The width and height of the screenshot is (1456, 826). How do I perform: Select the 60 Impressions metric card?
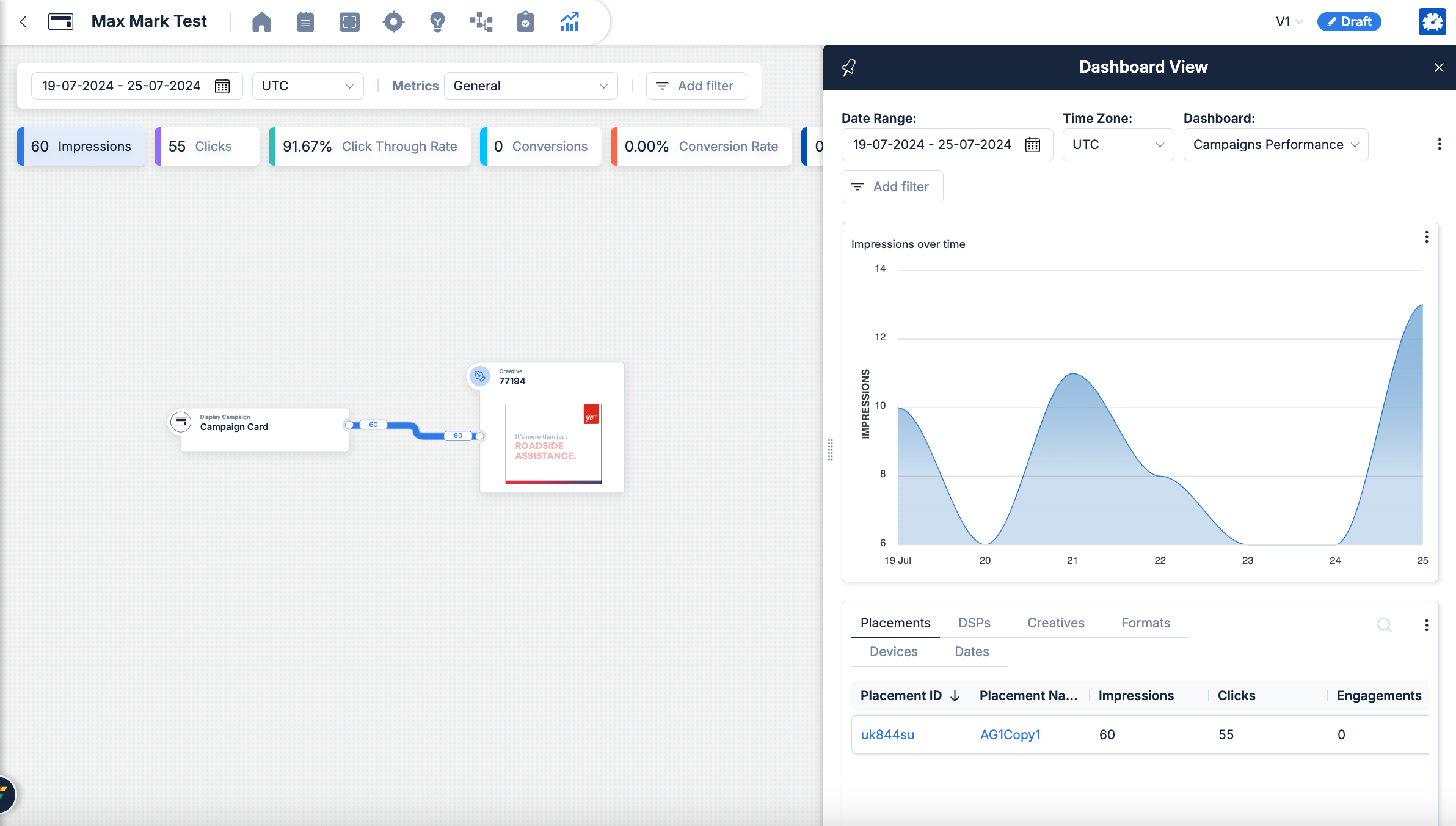pos(81,147)
